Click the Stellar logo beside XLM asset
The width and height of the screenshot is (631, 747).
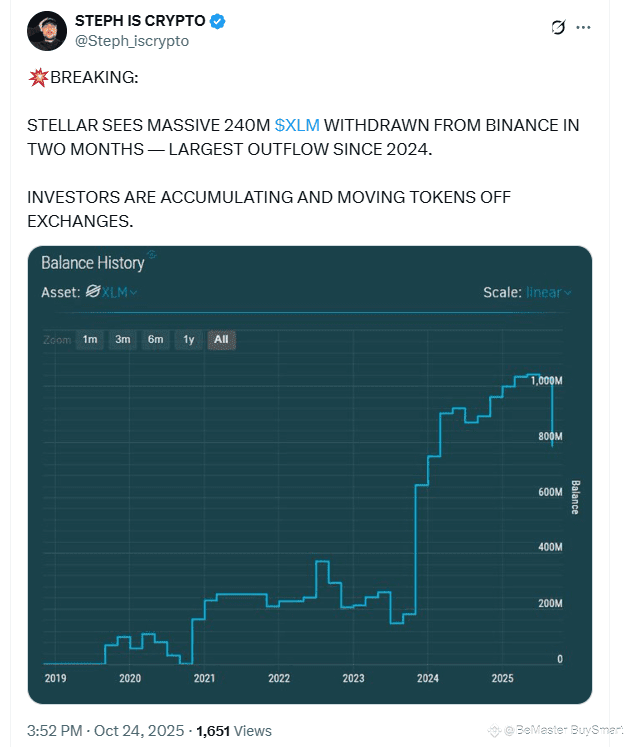coord(93,292)
